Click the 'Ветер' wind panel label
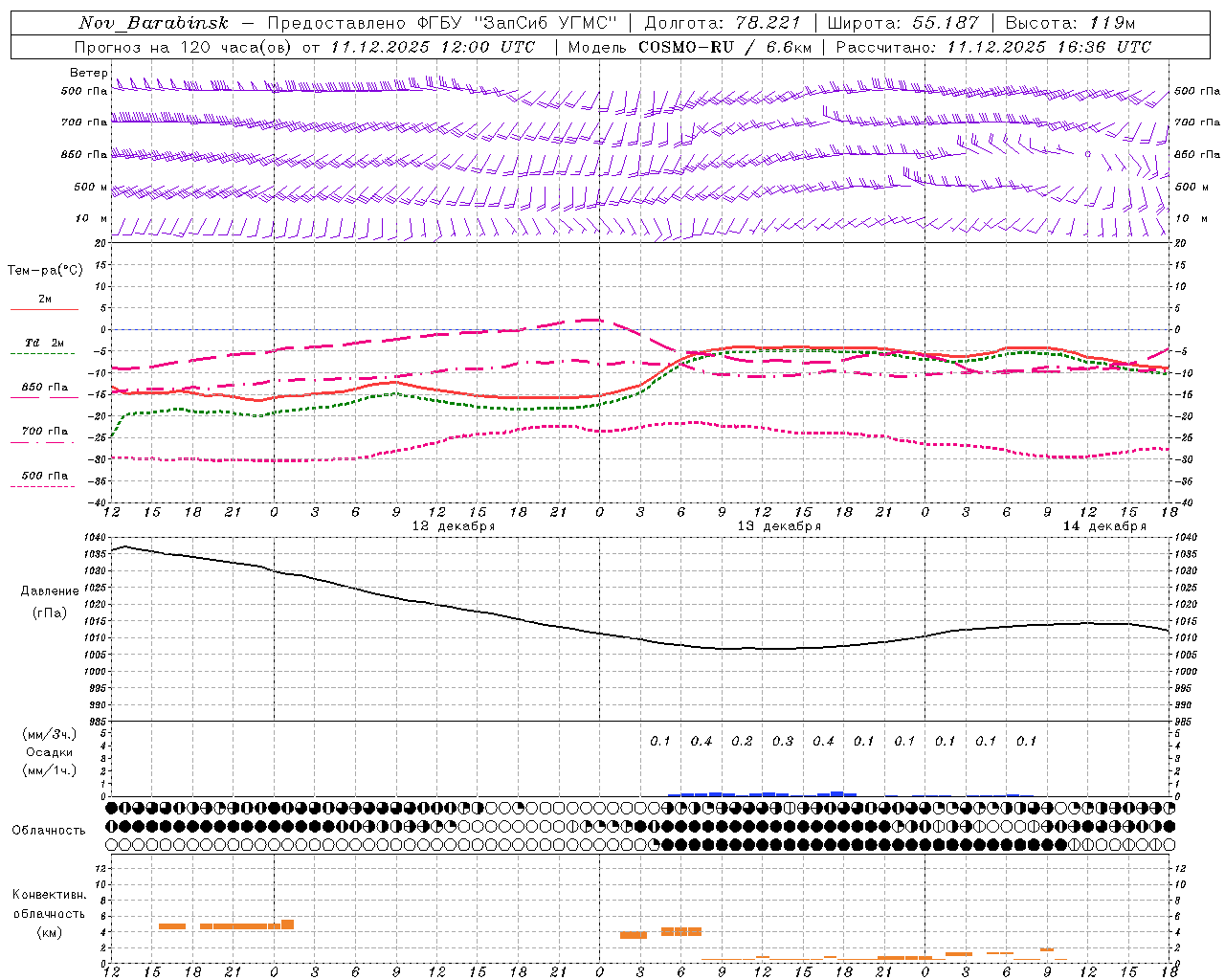This screenshot has width=1225, height=980. click(x=88, y=73)
